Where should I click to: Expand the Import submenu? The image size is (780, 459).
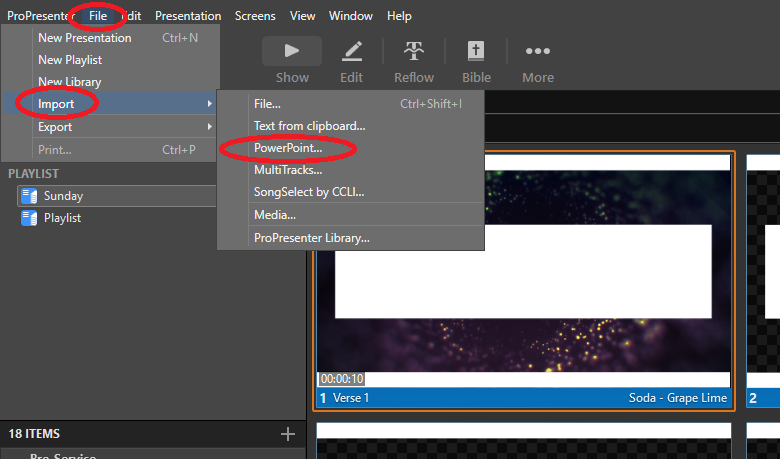point(109,103)
